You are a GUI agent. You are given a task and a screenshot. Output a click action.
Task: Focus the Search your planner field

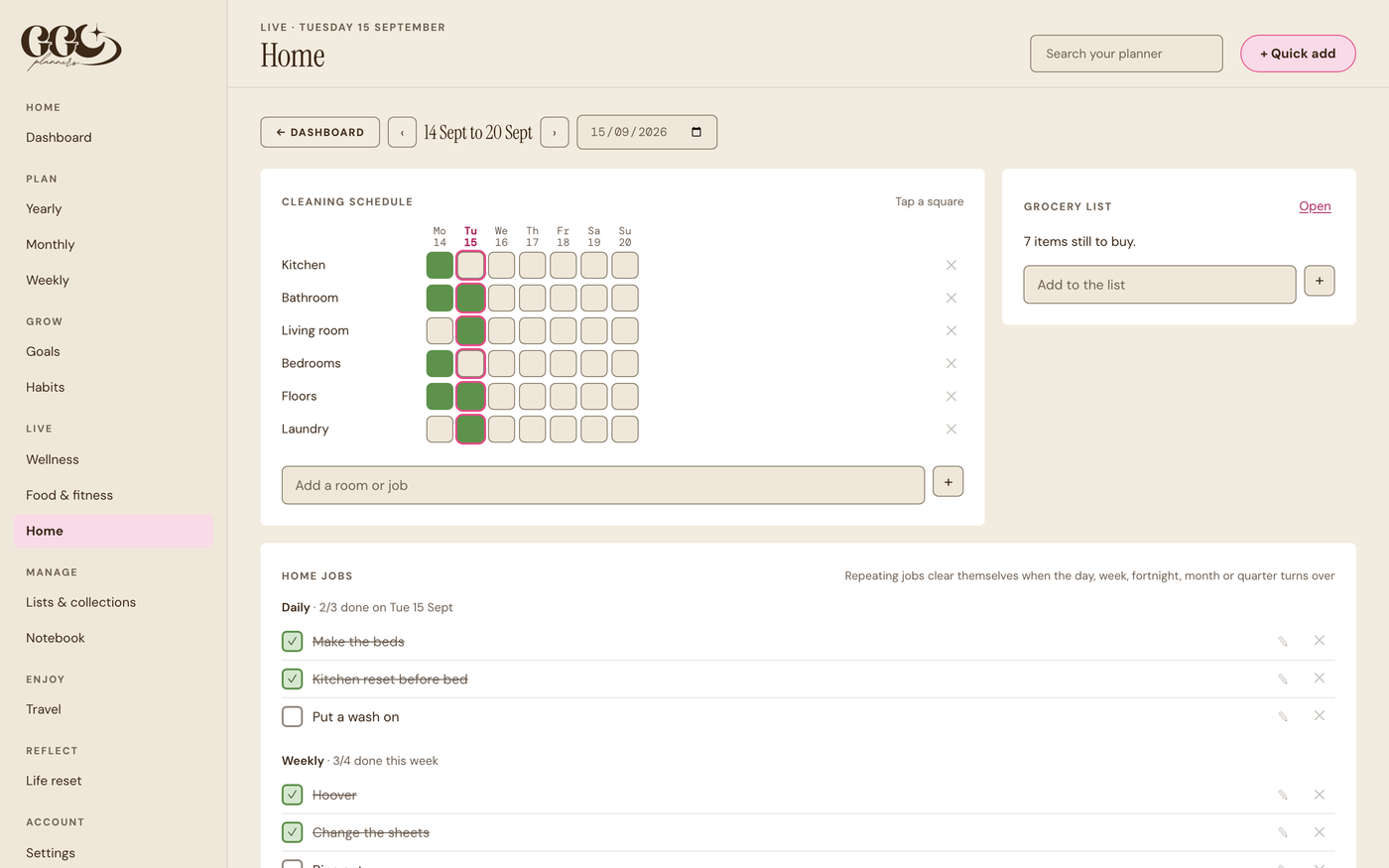[x=1126, y=54]
